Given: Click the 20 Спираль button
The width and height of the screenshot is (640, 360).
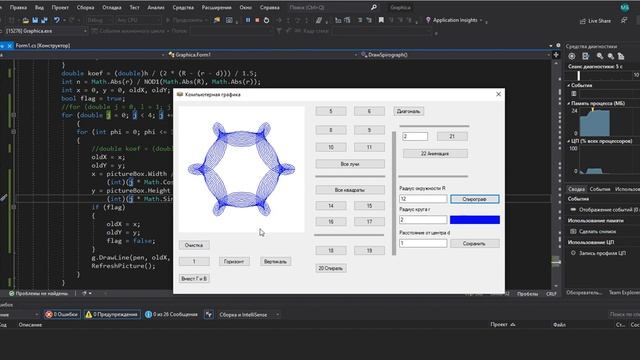Looking at the screenshot, I should click(x=331, y=268).
